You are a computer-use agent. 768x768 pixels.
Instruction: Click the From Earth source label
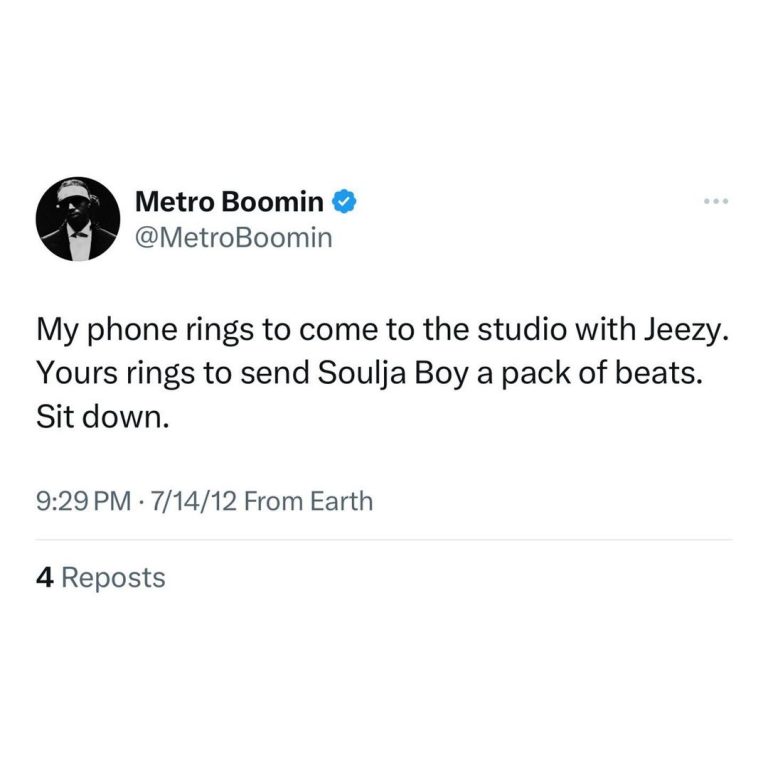pos(308,500)
